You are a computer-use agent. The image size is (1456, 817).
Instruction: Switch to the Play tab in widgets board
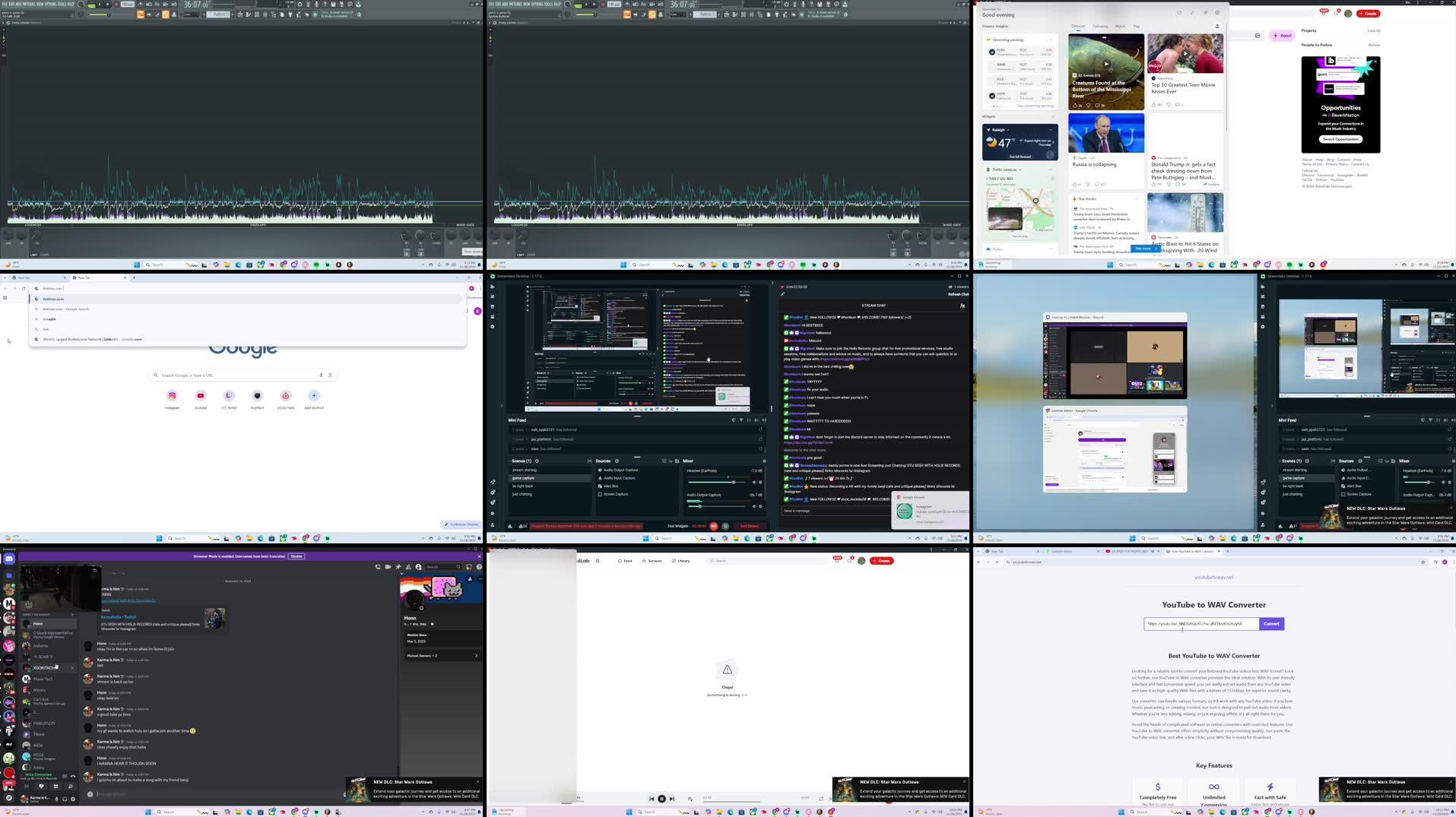[1137, 26]
